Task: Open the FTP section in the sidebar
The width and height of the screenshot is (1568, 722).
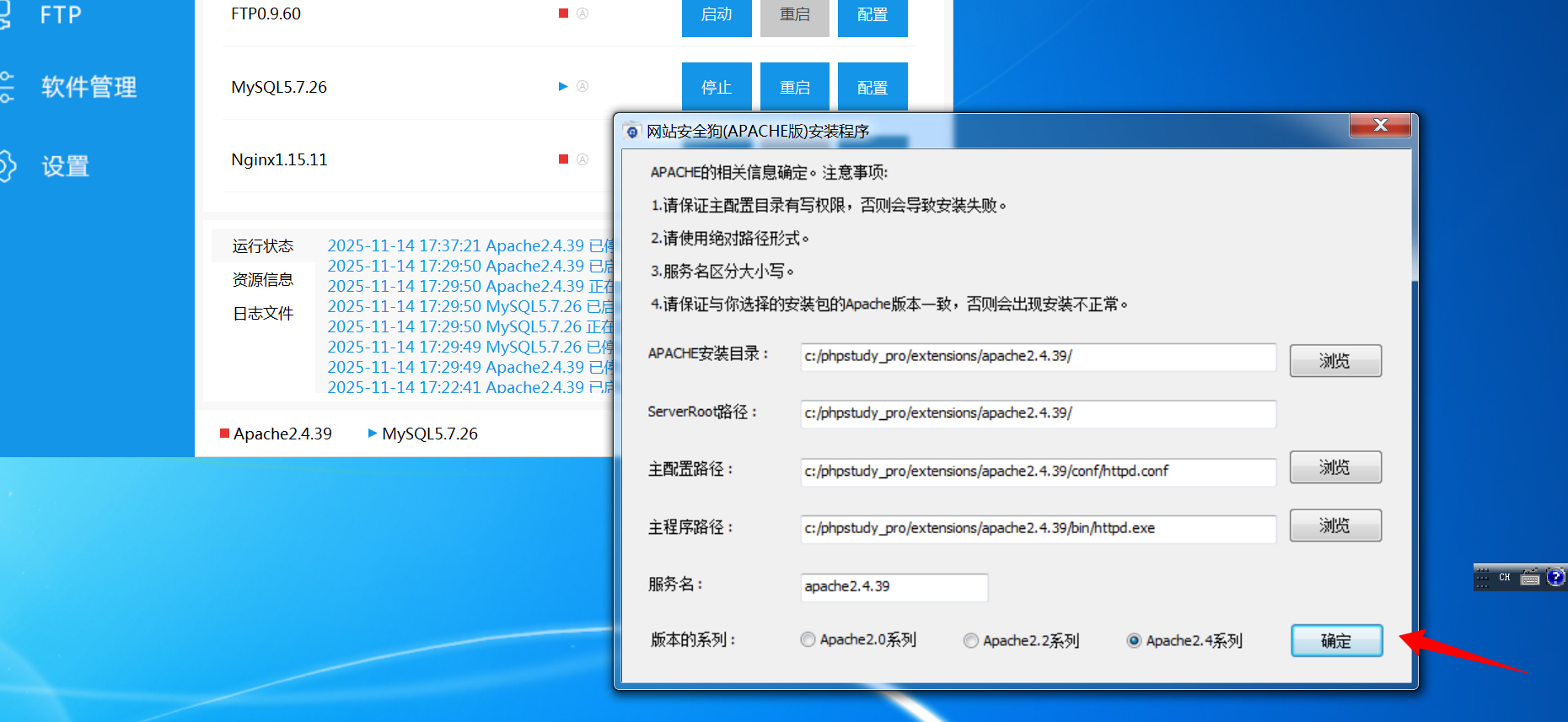Action: point(61,14)
